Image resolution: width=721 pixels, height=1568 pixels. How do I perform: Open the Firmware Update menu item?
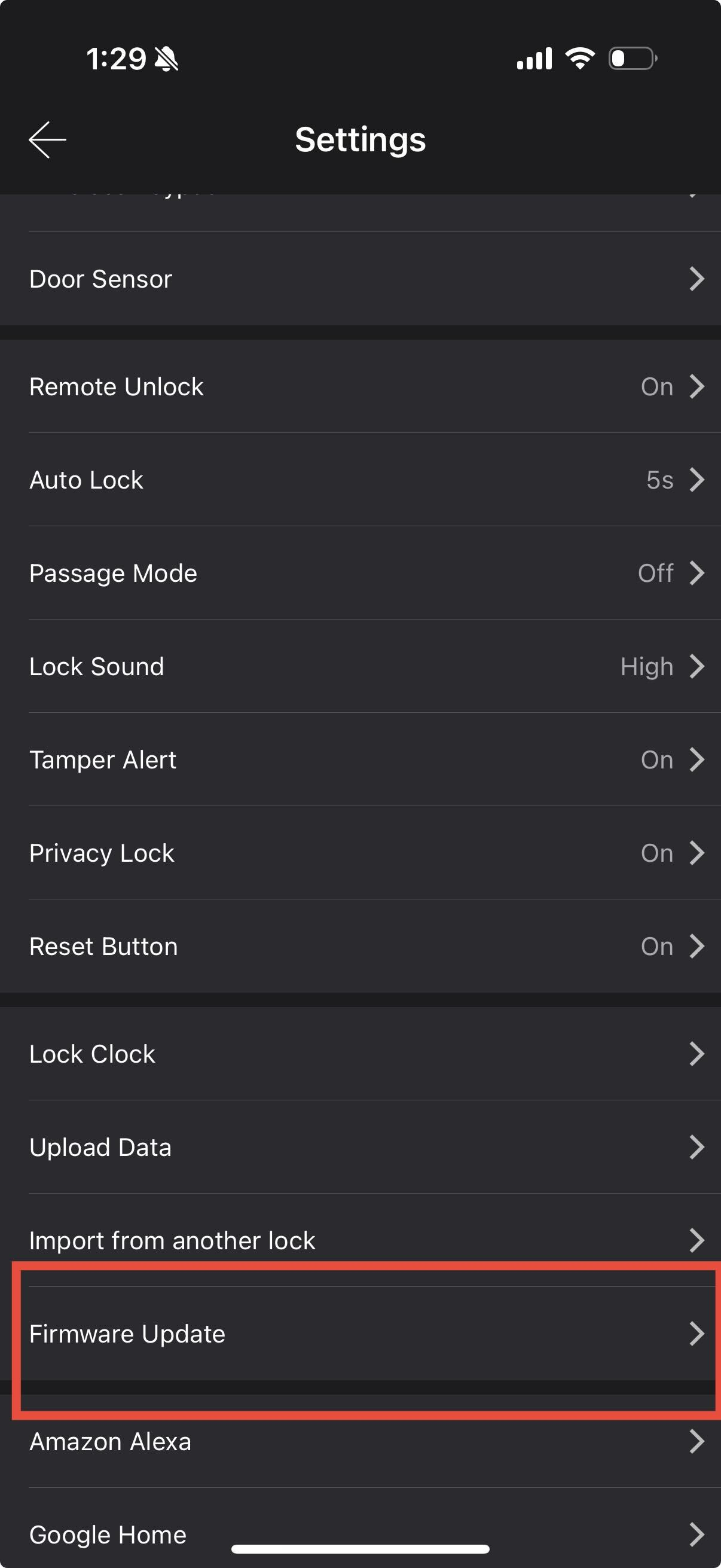click(x=360, y=1334)
